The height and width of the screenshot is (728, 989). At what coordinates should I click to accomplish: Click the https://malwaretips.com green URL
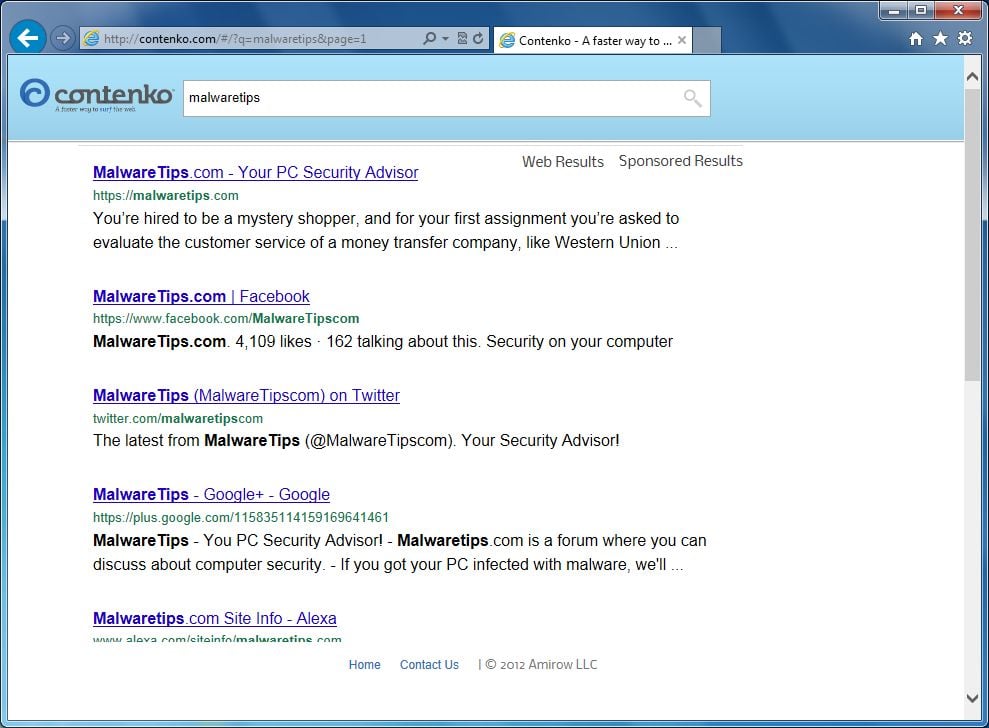[x=166, y=196]
